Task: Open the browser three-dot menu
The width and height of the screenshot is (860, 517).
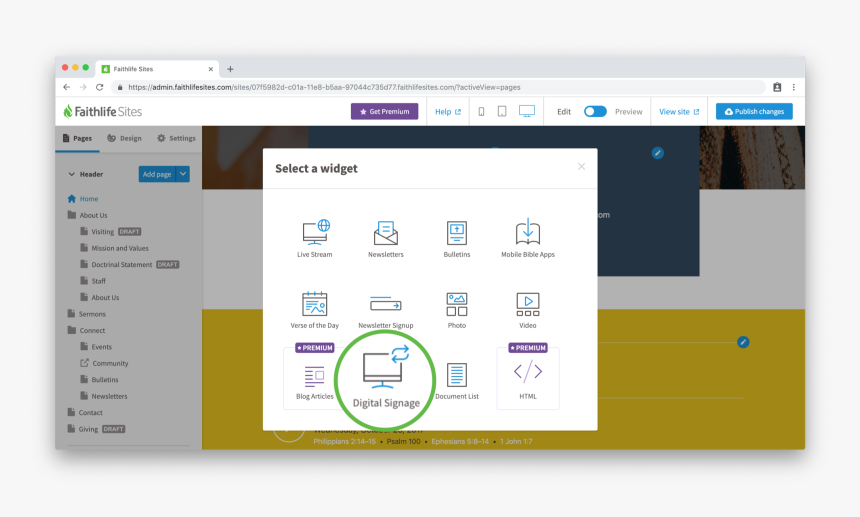Action: [794, 87]
